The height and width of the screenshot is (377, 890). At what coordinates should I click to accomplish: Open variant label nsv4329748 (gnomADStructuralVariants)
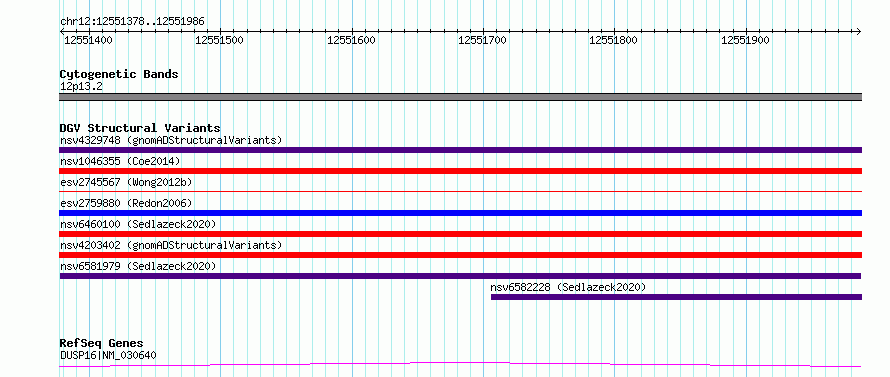click(171, 140)
